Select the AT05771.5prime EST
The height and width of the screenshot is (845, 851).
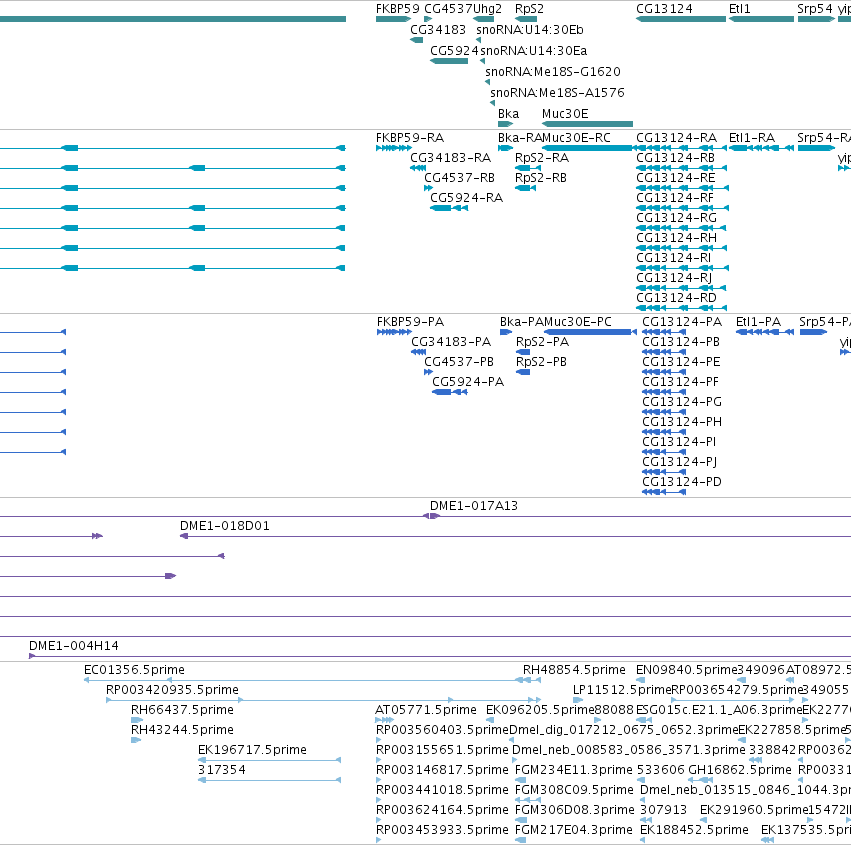[384, 720]
